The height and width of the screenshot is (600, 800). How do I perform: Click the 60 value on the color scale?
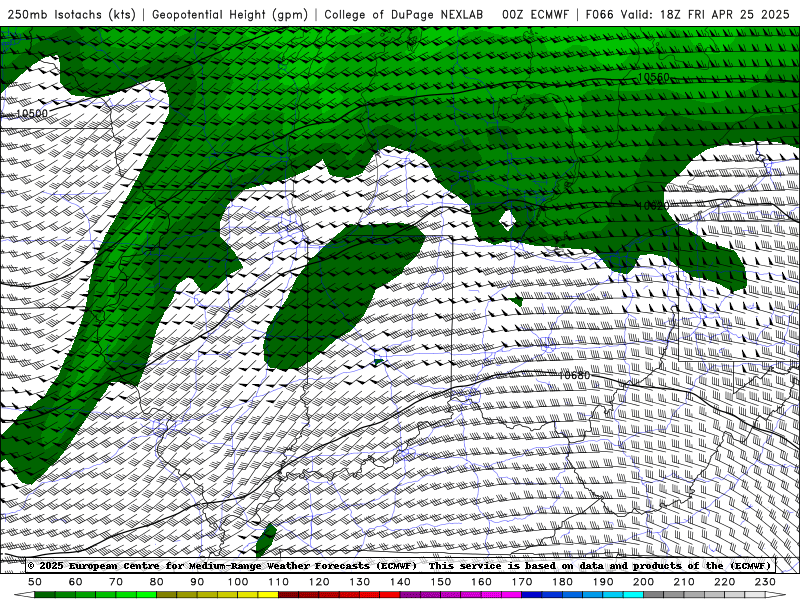point(76,582)
